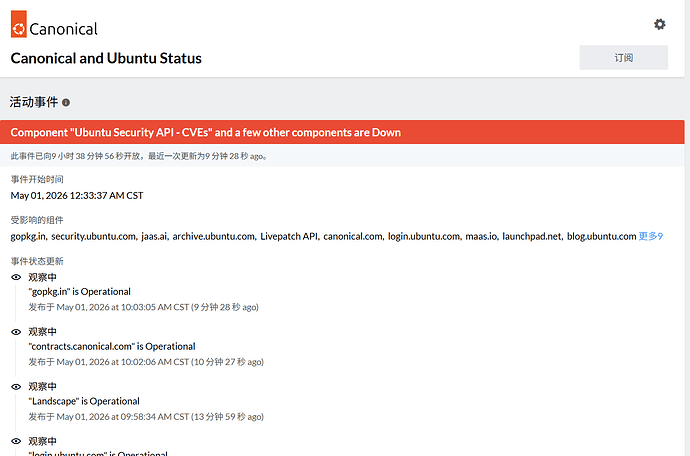The height and width of the screenshot is (456, 690).
Task: Click the 受影响的组件 label
Action: click(37, 220)
